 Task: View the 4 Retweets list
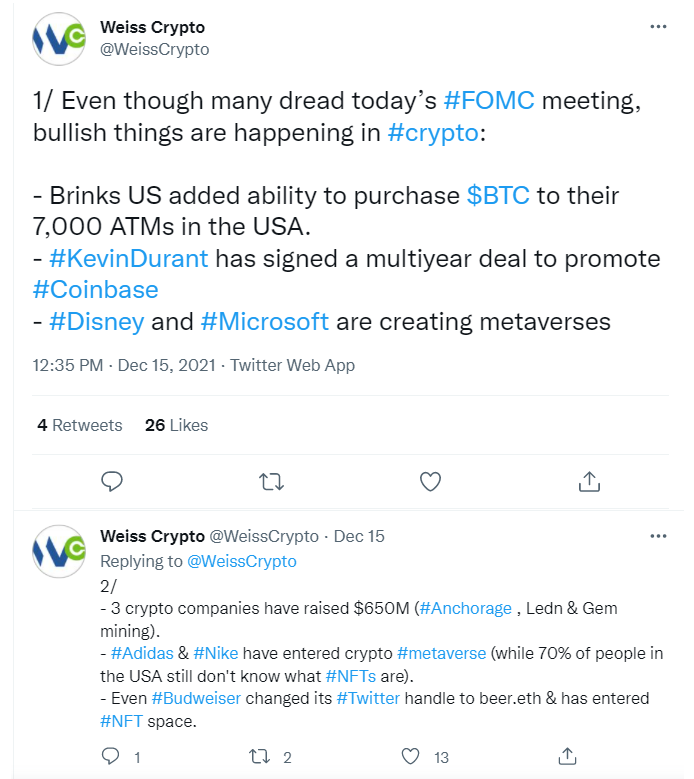tap(79, 425)
